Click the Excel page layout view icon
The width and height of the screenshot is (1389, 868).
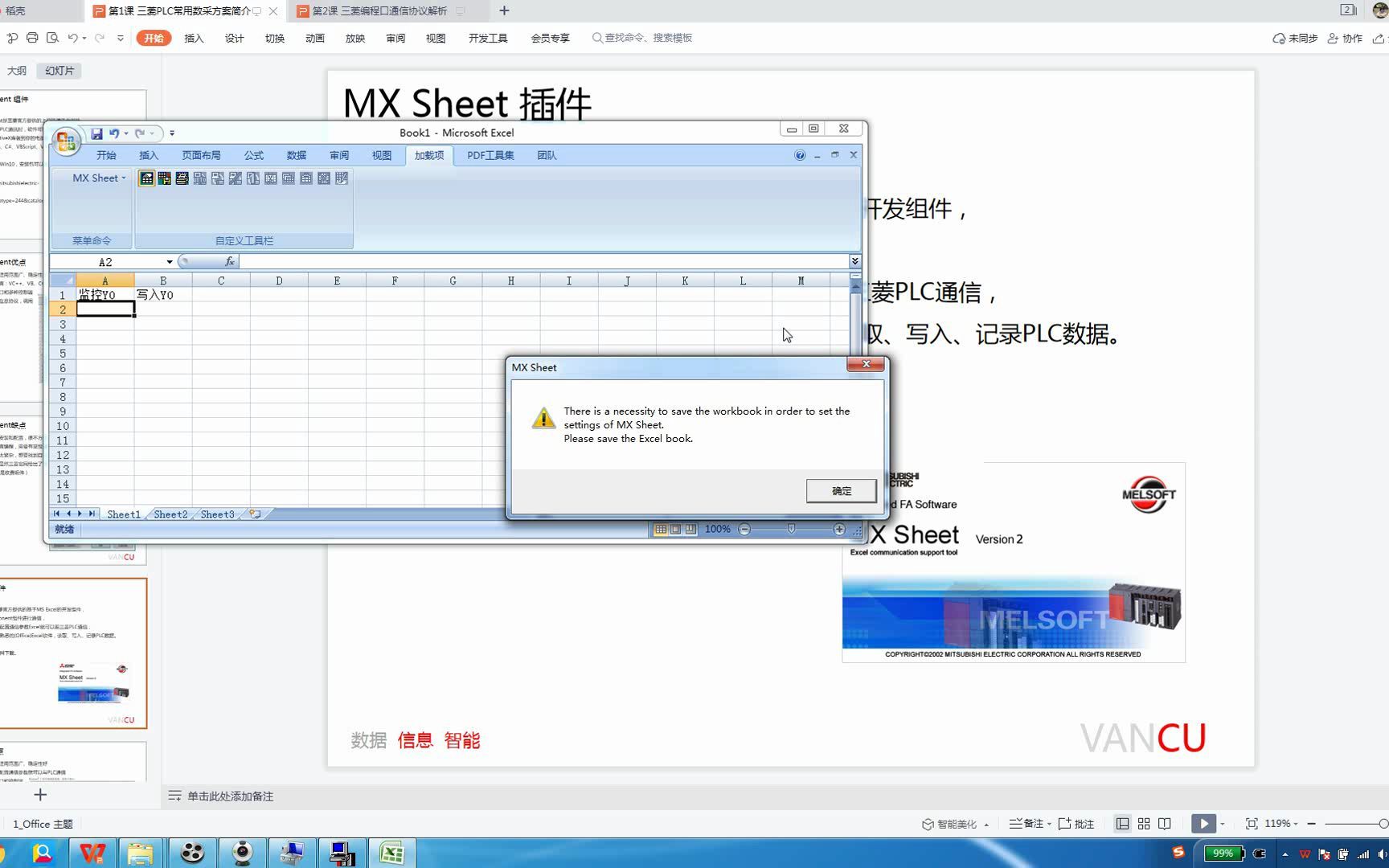(675, 530)
